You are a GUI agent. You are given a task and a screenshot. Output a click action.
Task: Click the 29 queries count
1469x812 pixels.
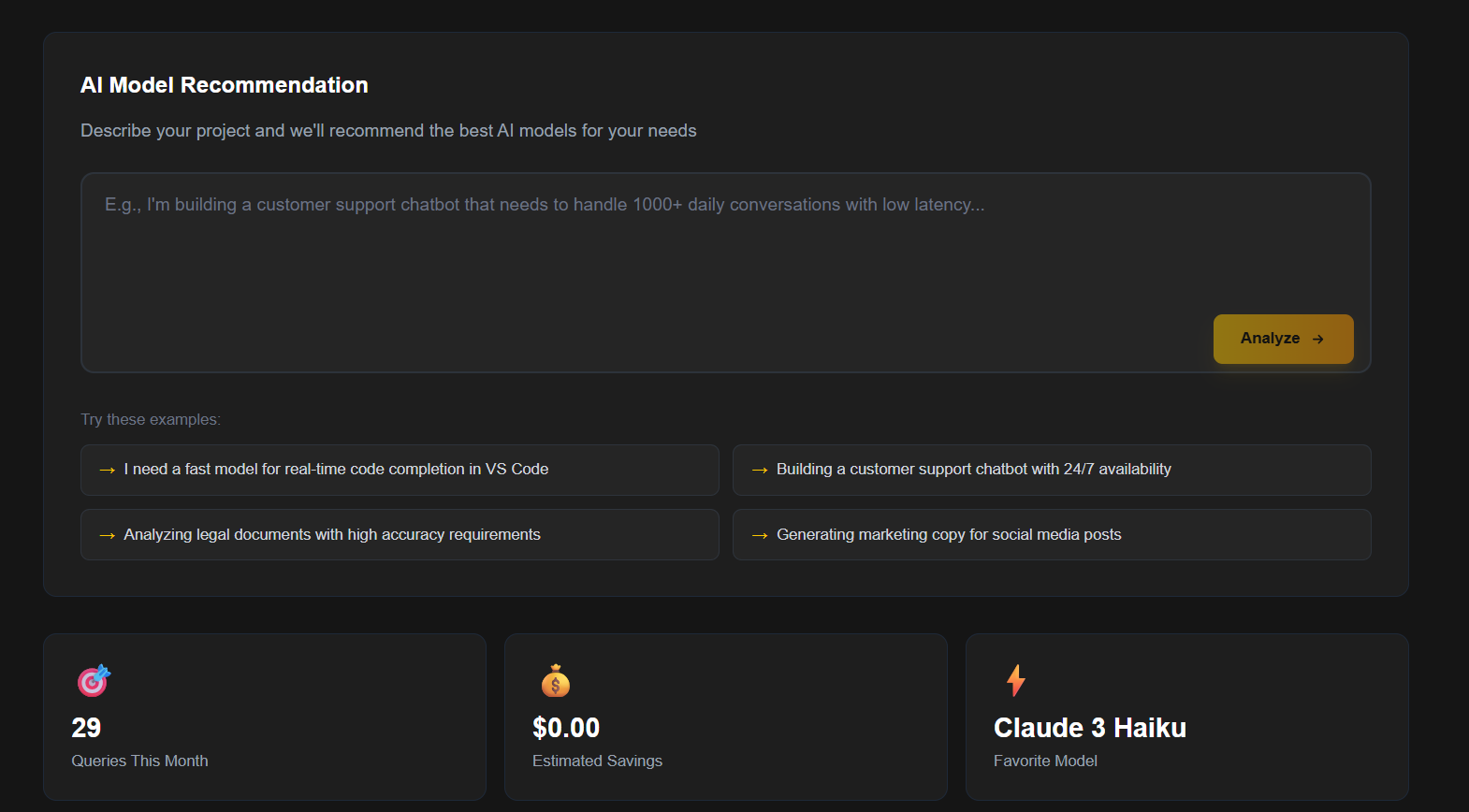tap(86, 728)
